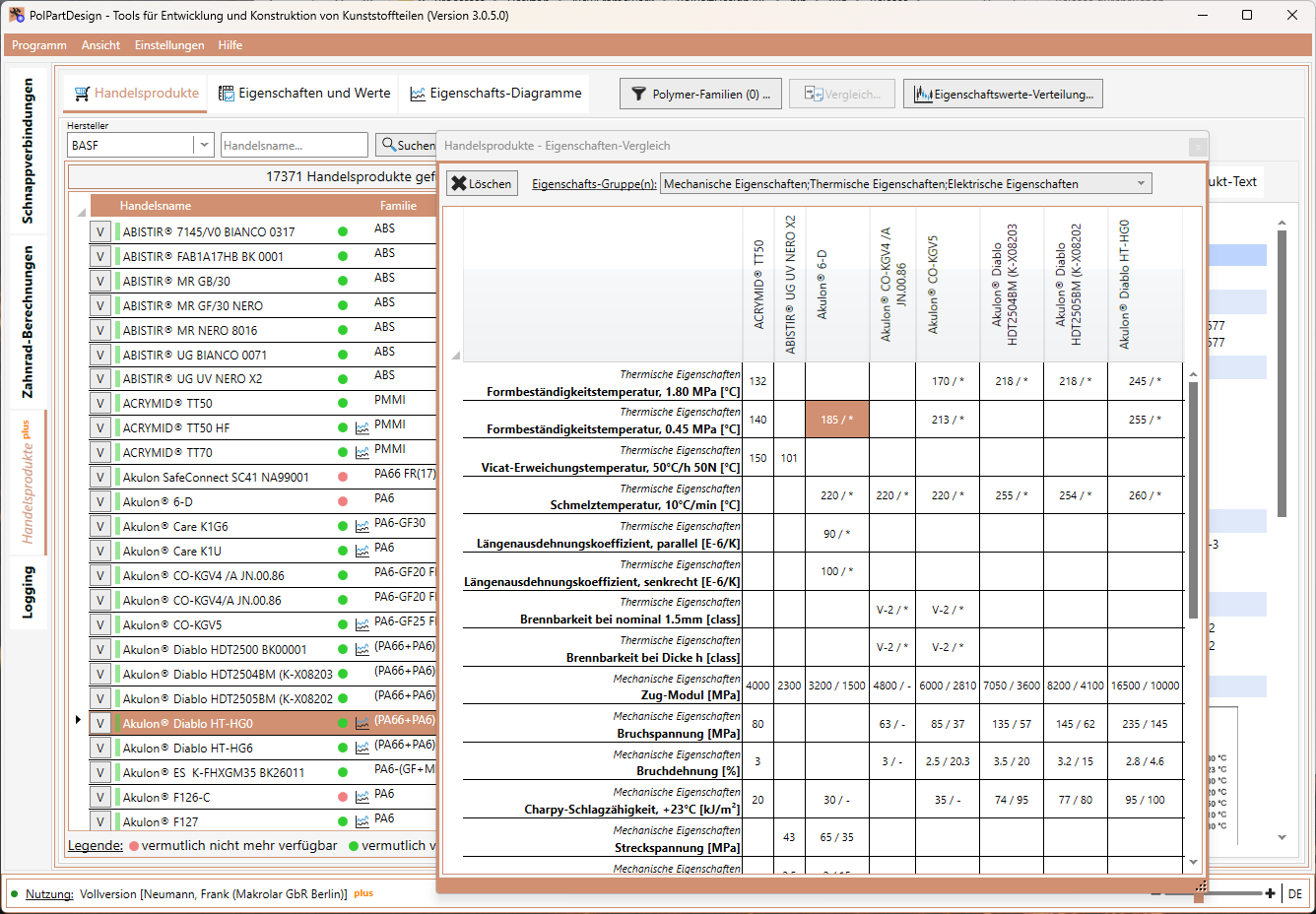
Task: Open diagram icon for Akulon Diablo HT-HG0
Action: [362, 724]
